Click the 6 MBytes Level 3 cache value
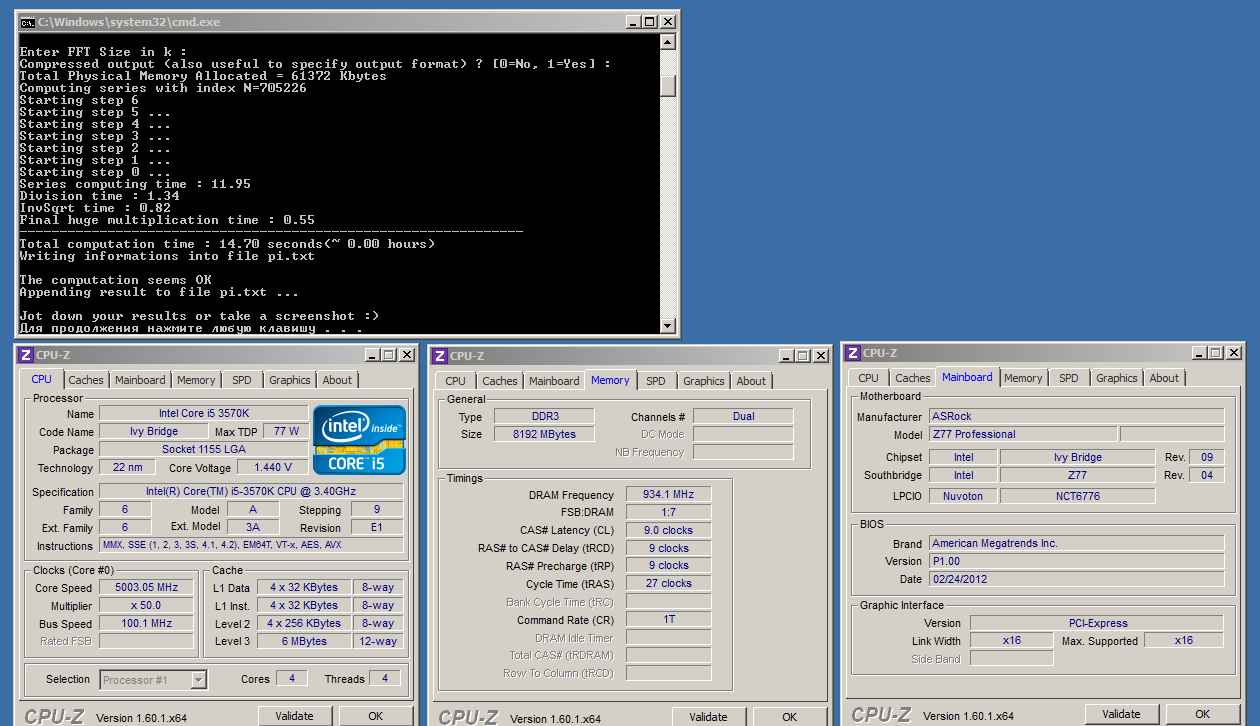This screenshot has height=726, width=1260. pyautogui.click(x=304, y=642)
